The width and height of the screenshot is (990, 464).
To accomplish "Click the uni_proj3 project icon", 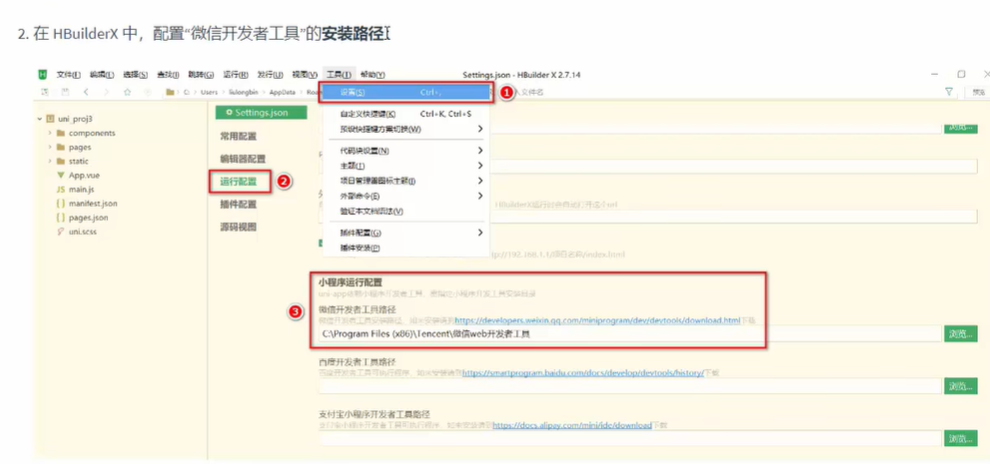I will 51,119.
